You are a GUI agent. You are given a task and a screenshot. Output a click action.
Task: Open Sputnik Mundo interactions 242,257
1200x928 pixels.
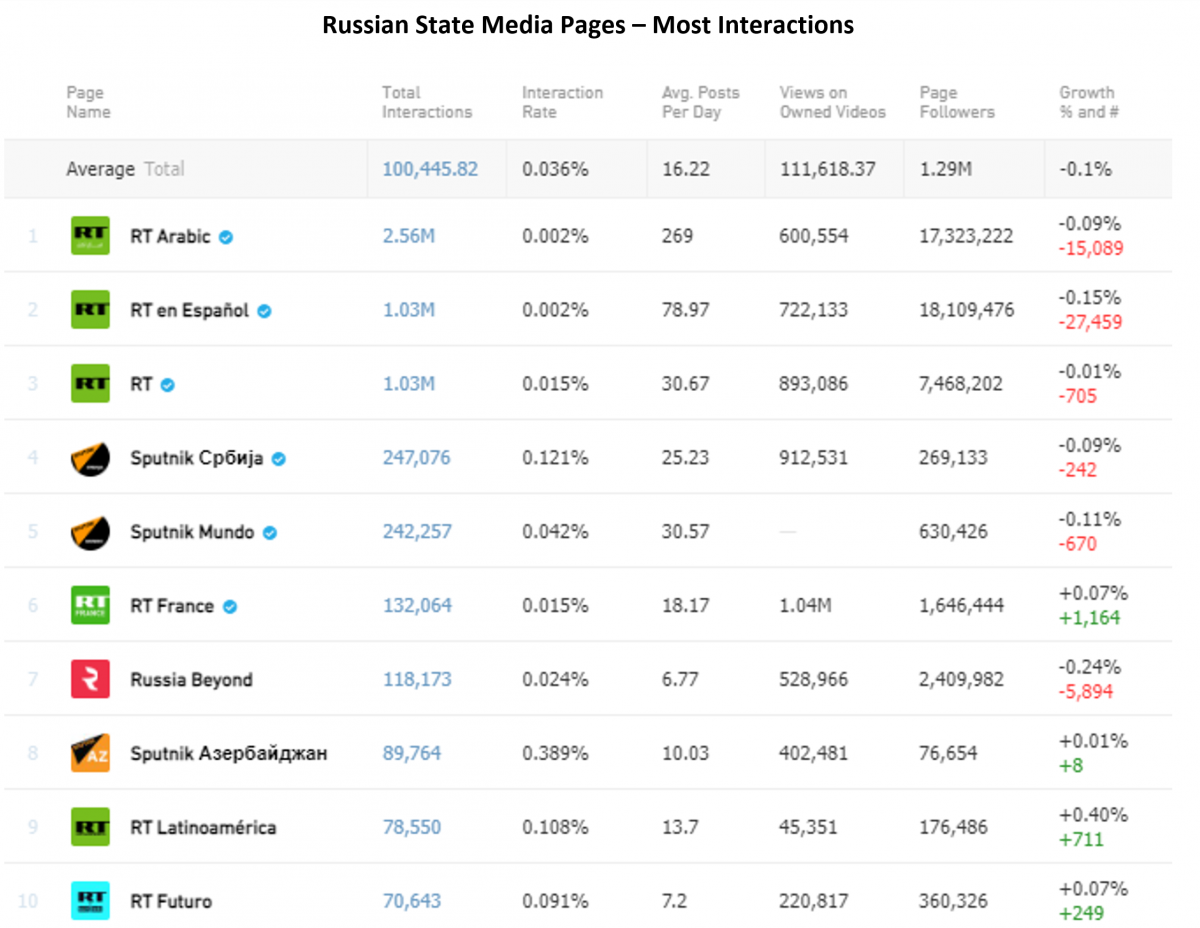[x=417, y=532]
